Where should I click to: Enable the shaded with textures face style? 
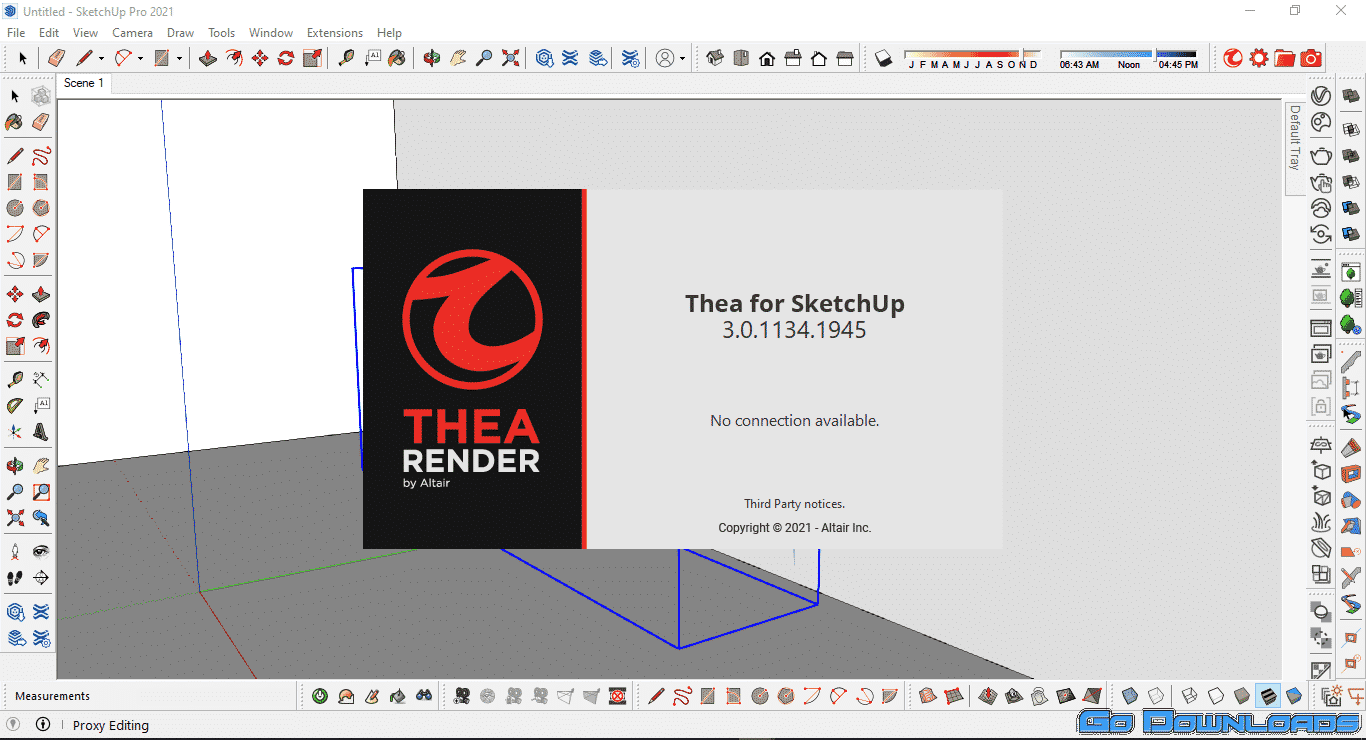coord(1267,695)
